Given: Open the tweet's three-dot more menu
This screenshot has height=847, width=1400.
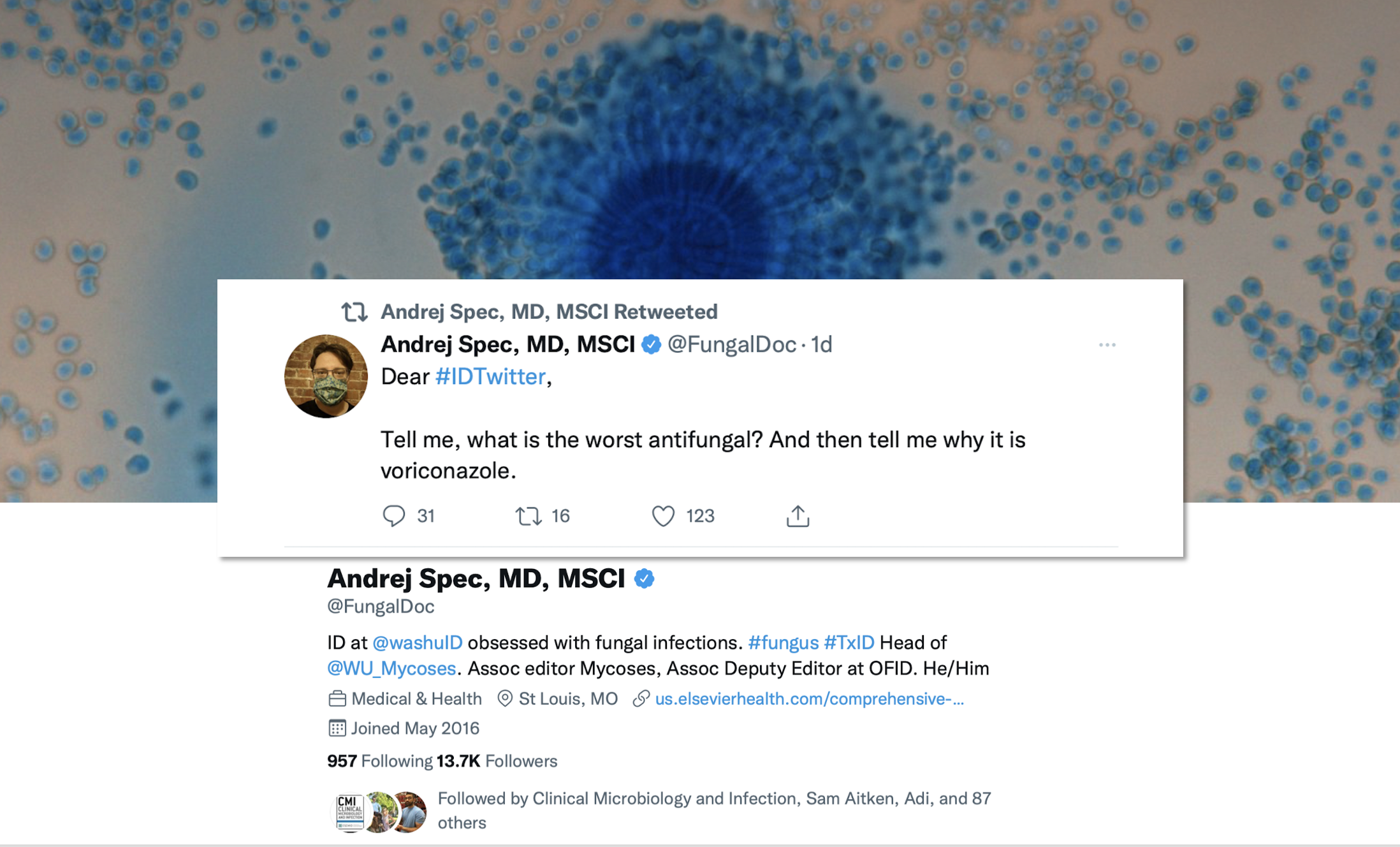Looking at the screenshot, I should (1107, 345).
